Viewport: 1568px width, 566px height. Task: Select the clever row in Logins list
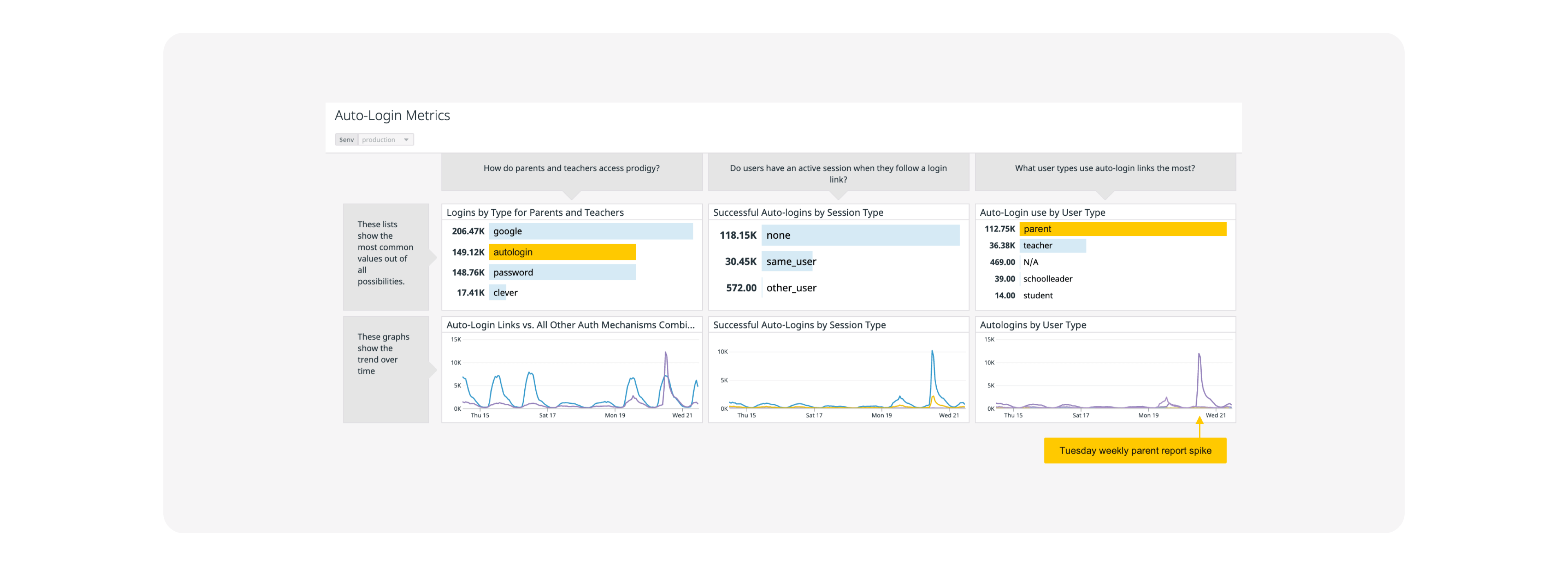(x=572, y=293)
